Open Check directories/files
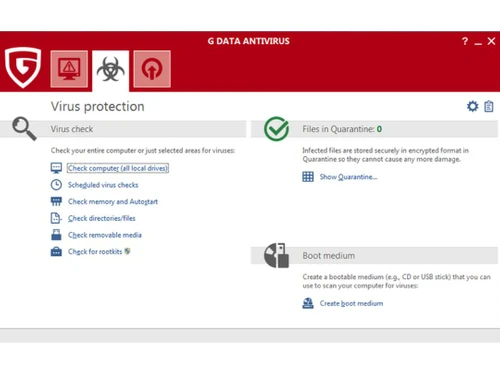The image size is (500, 375). [102, 218]
